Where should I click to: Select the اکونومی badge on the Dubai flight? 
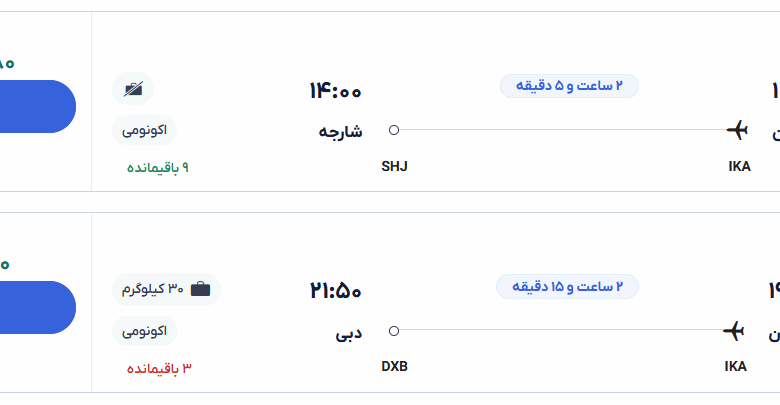pyautogui.click(x=145, y=330)
